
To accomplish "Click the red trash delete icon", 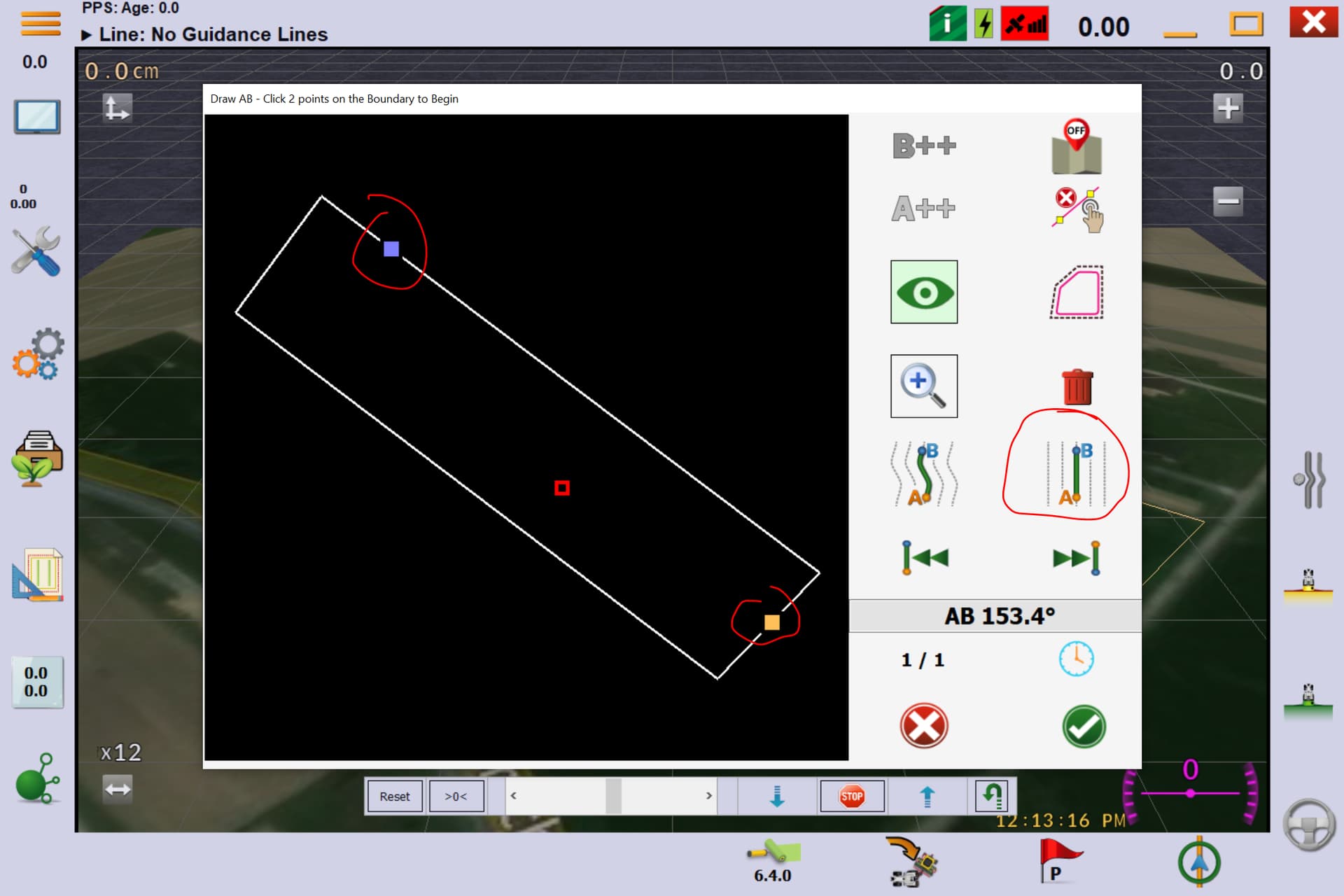I will tap(1077, 386).
